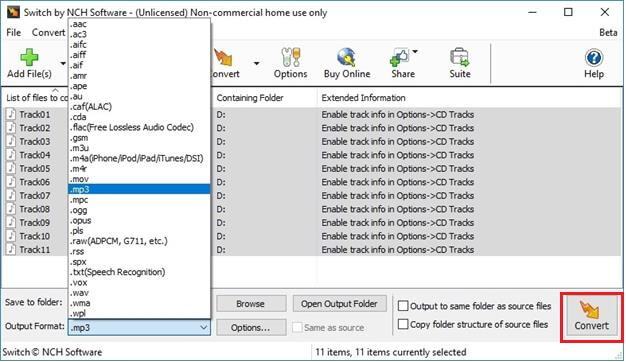
Task: Click the Containing Folder column header
Action: (250, 98)
